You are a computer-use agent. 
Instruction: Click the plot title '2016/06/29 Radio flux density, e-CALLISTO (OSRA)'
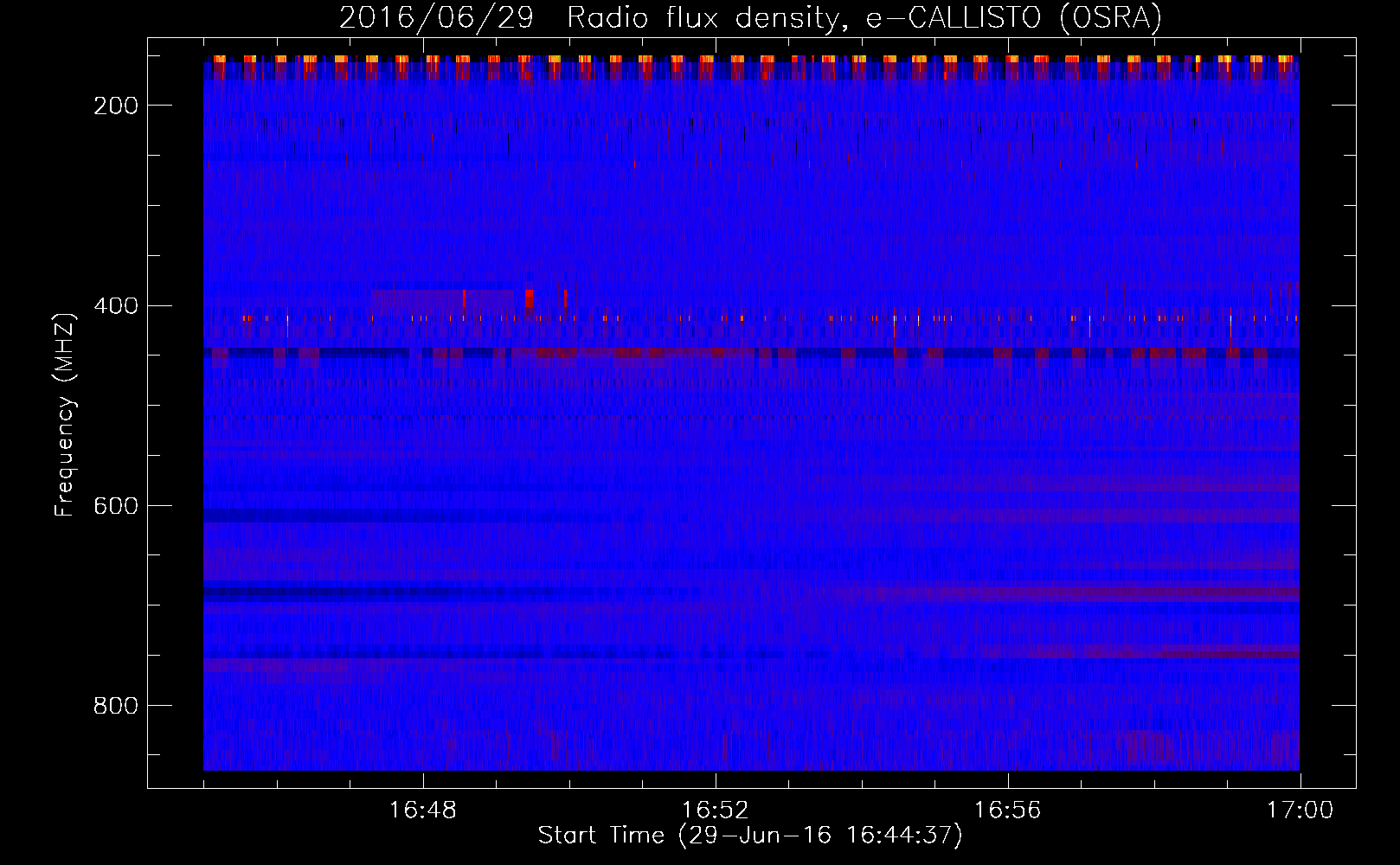coord(750,17)
